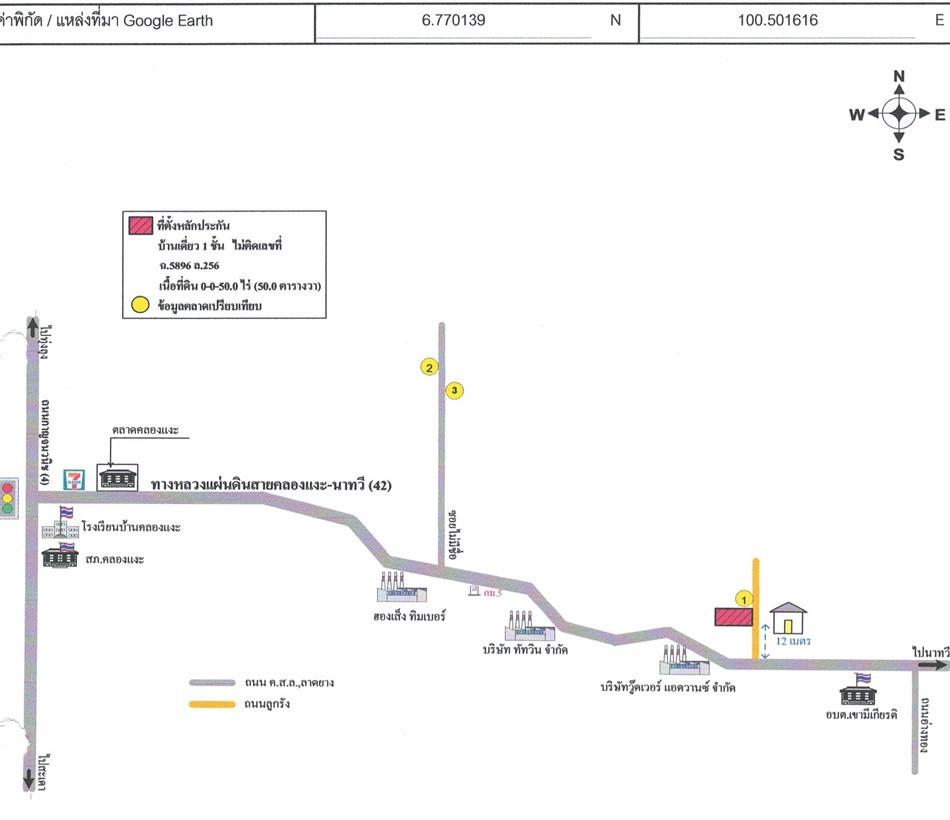Click the traffic light icon
Image resolution: width=950 pixels, height=820 pixels.
[8, 495]
